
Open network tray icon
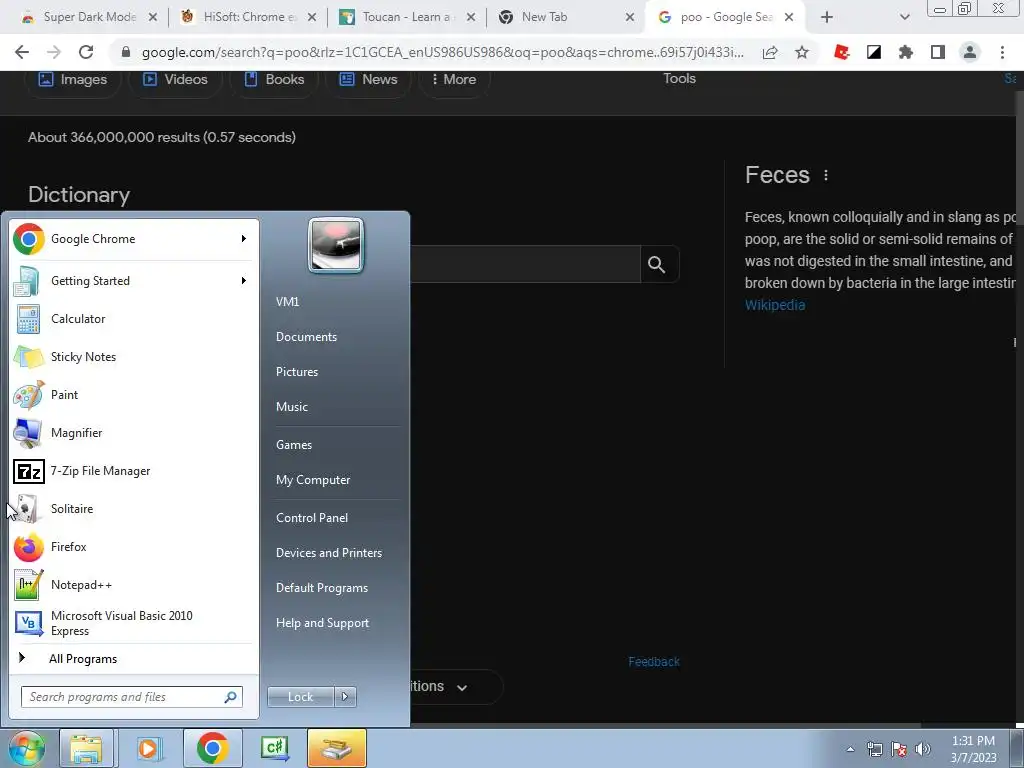[x=874, y=749]
